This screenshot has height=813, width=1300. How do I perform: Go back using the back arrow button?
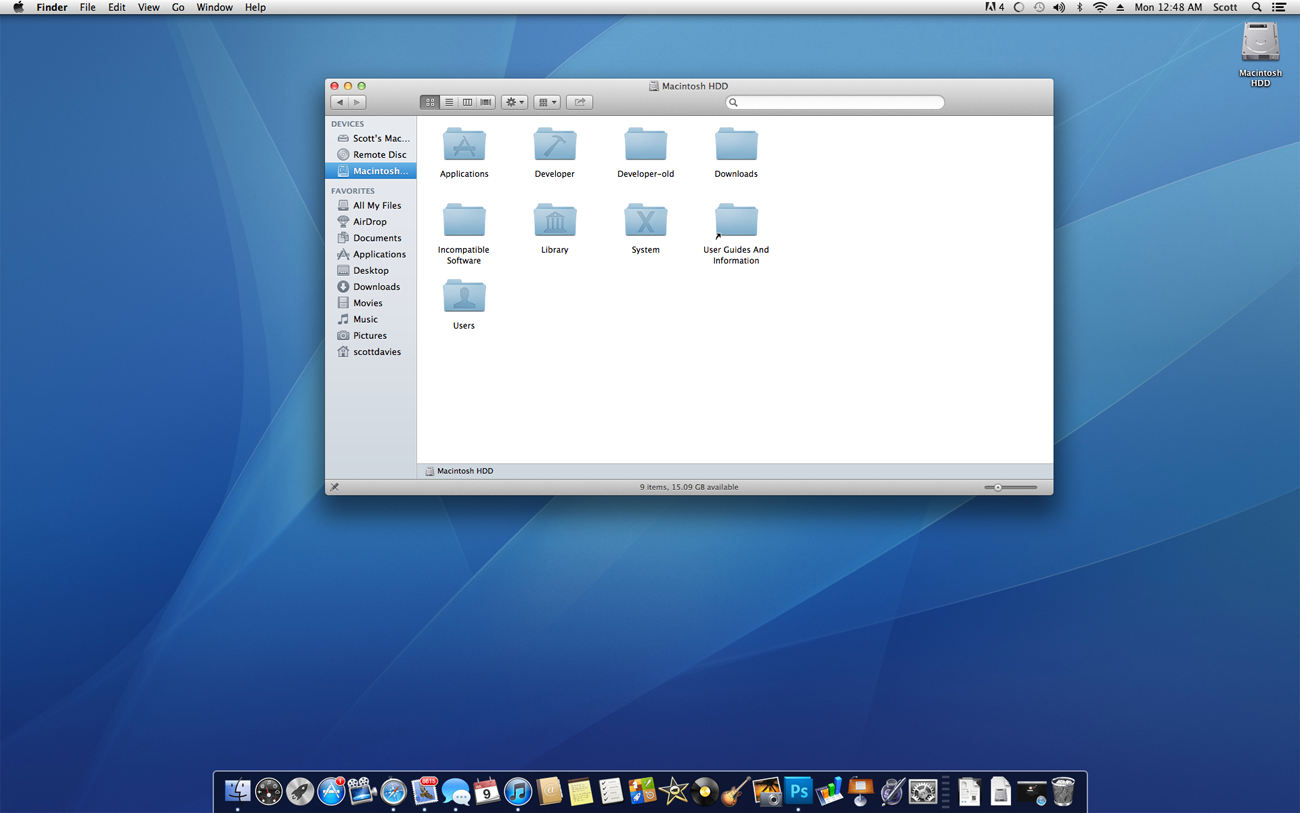click(x=340, y=102)
